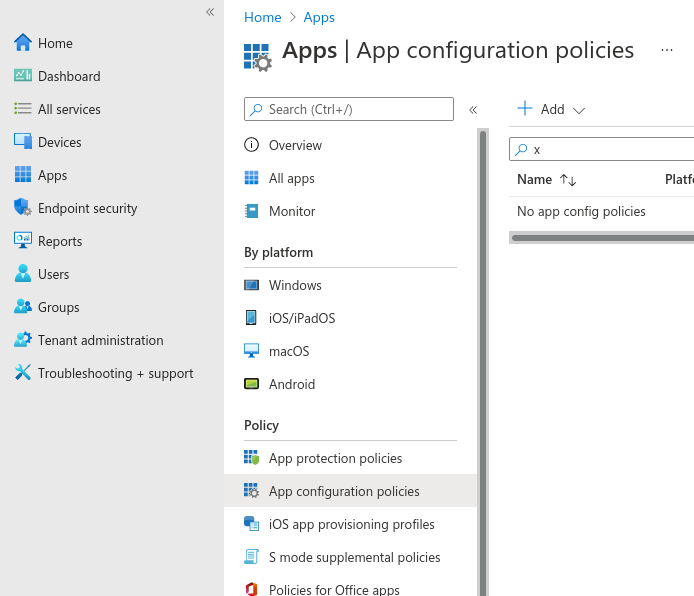Open S mode supplemental policies

tap(355, 558)
